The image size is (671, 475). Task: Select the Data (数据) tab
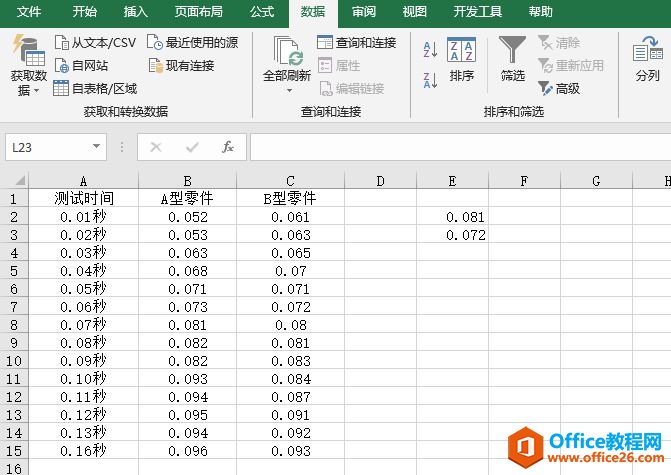click(313, 12)
